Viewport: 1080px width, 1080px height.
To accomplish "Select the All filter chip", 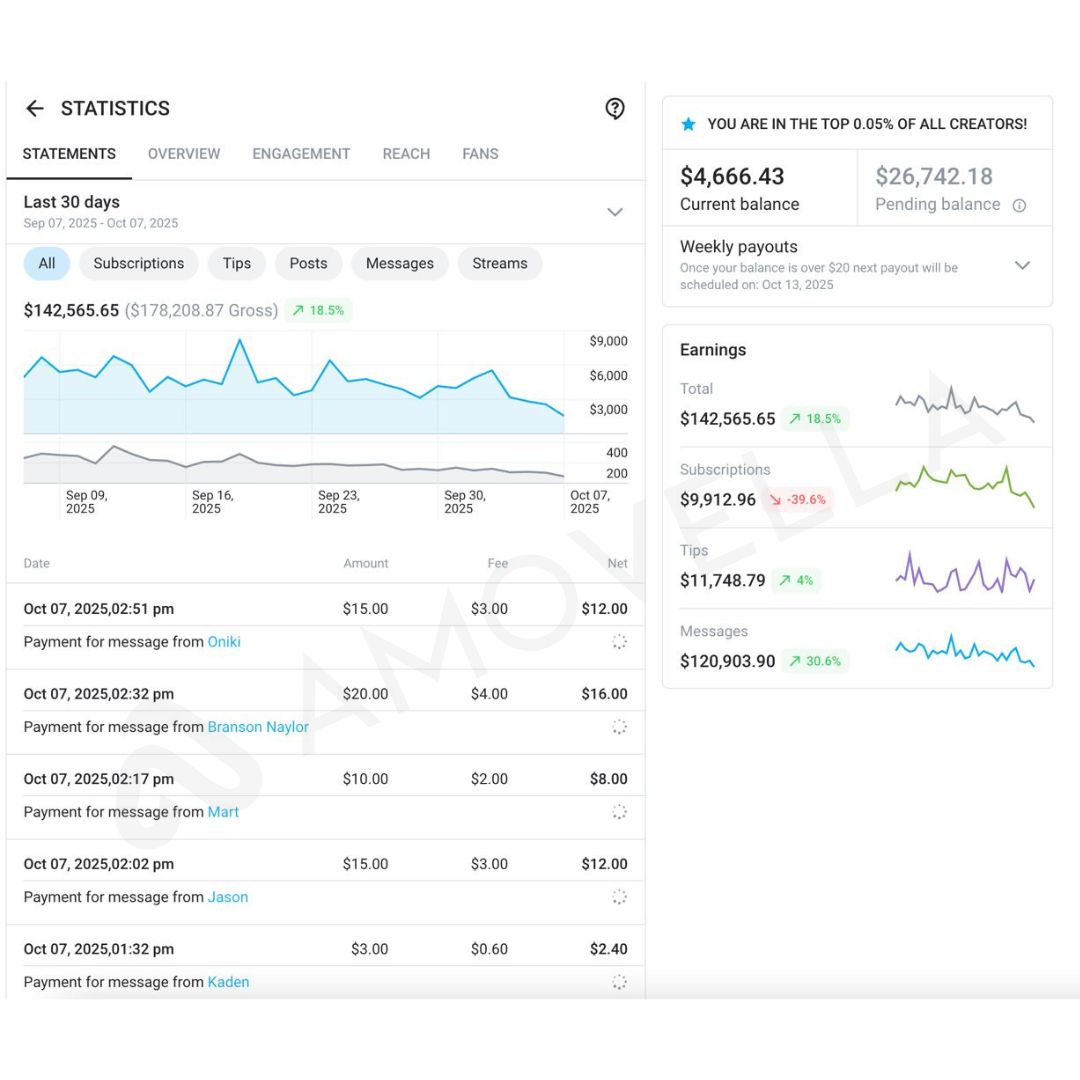I will tap(47, 264).
